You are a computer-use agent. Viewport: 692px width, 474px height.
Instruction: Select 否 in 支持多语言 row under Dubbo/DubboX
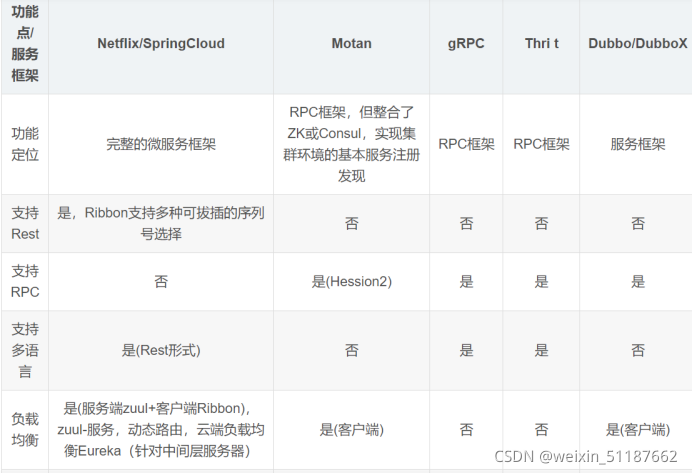[x=638, y=350]
